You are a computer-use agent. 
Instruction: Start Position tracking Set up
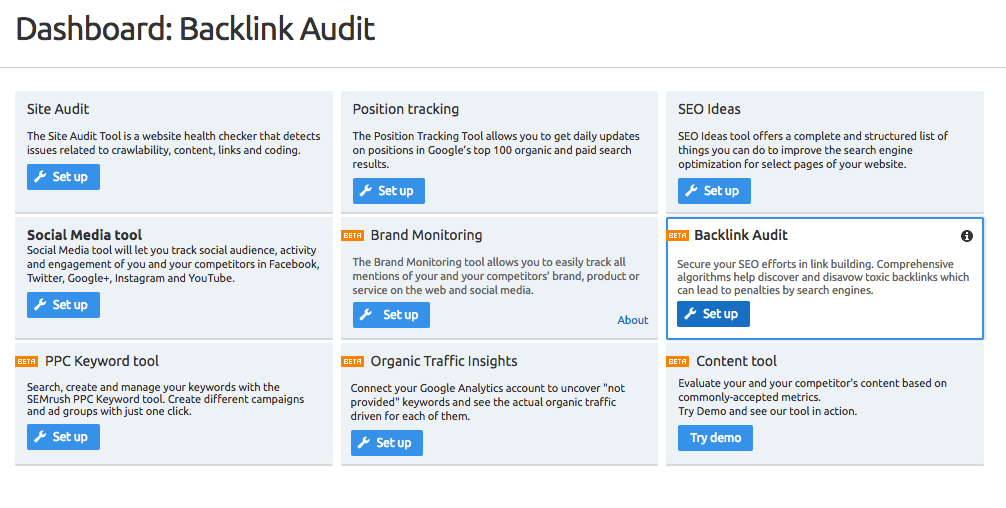389,191
